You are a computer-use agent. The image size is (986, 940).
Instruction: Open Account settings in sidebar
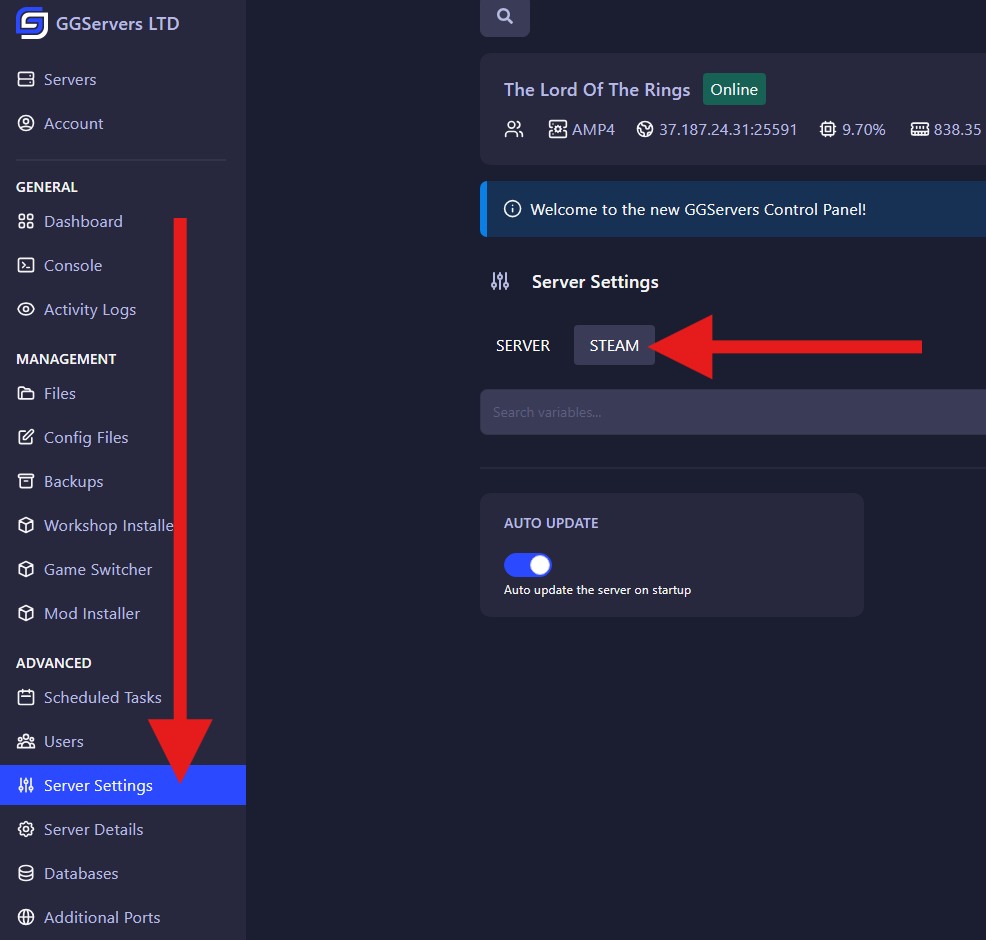(x=74, y=124)
